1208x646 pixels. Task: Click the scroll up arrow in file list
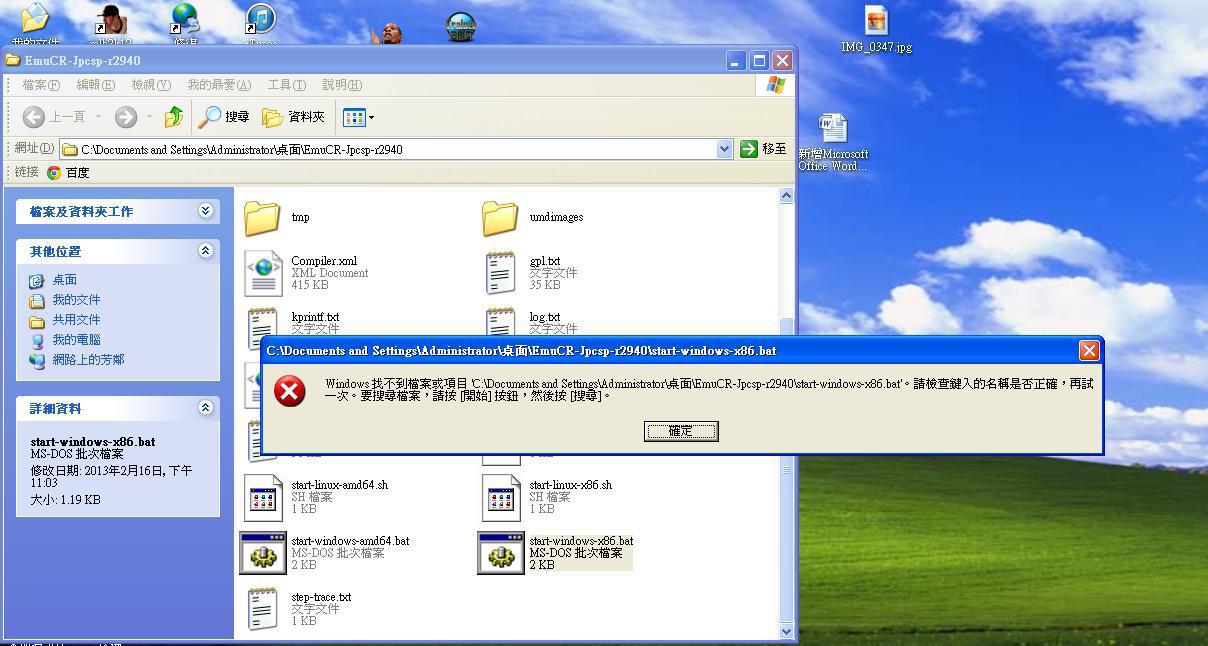(x=786, y=196)
